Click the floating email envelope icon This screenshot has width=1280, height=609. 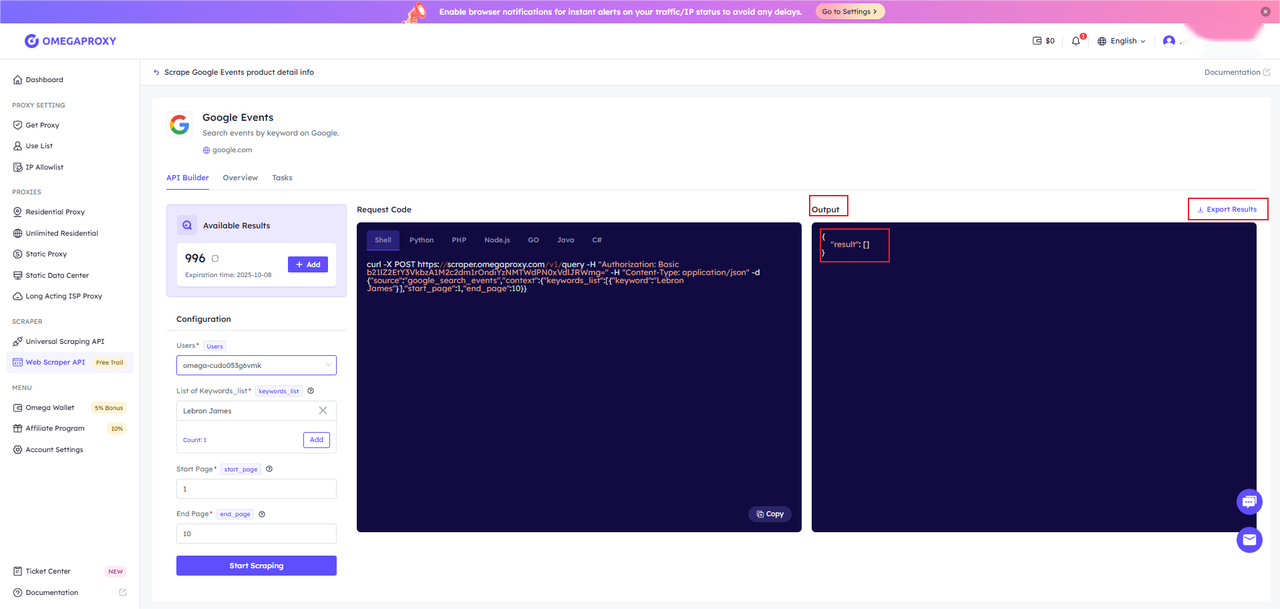click(x=1249, y=540)
